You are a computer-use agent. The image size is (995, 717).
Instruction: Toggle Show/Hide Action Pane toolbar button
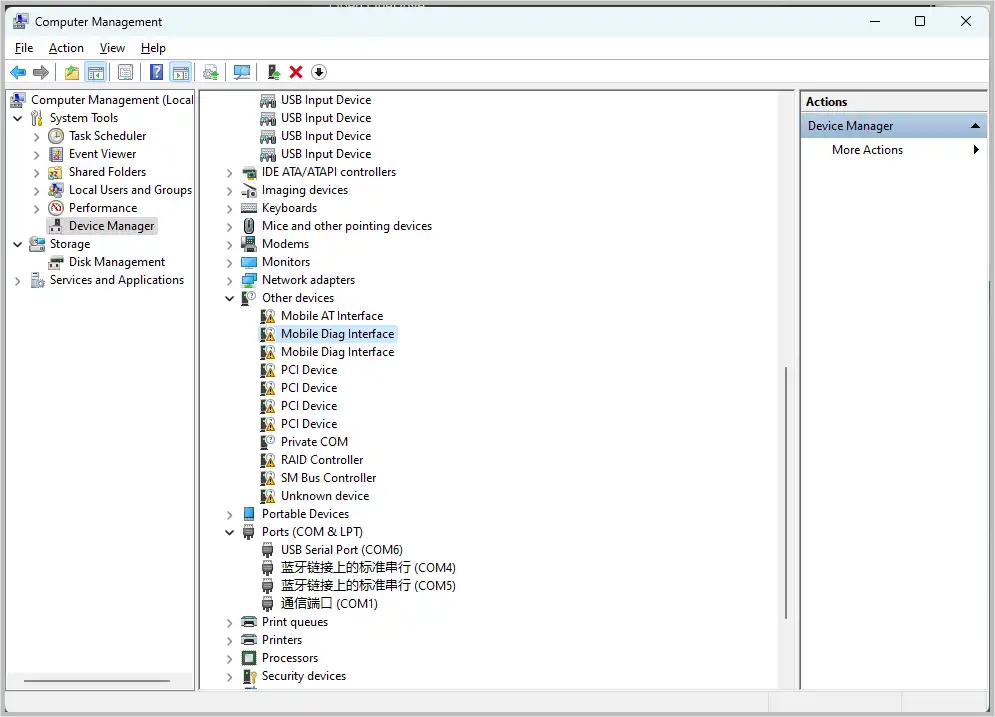(x=181, y=72)
